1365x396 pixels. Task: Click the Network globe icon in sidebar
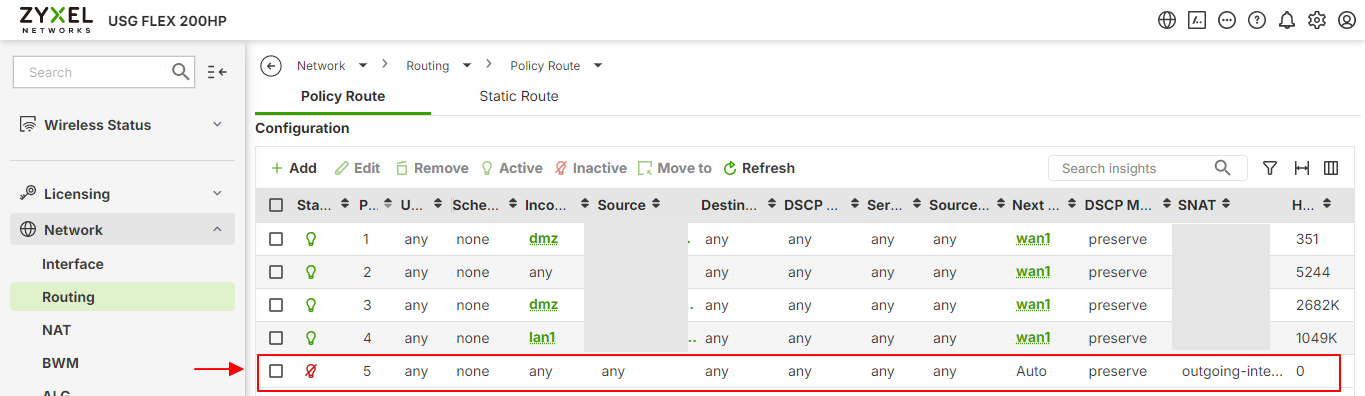pos(27,230)
